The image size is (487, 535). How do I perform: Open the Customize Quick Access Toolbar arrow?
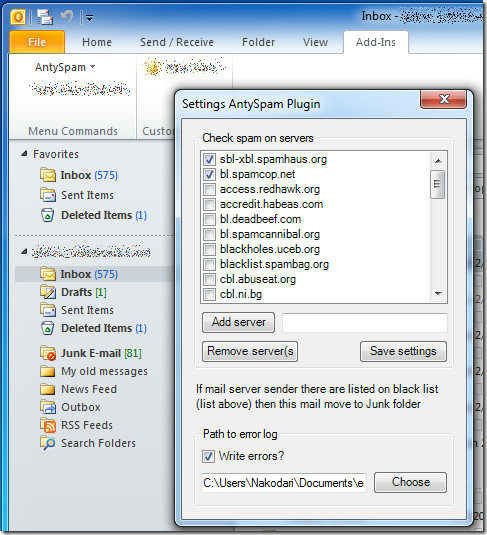[89, 17]
